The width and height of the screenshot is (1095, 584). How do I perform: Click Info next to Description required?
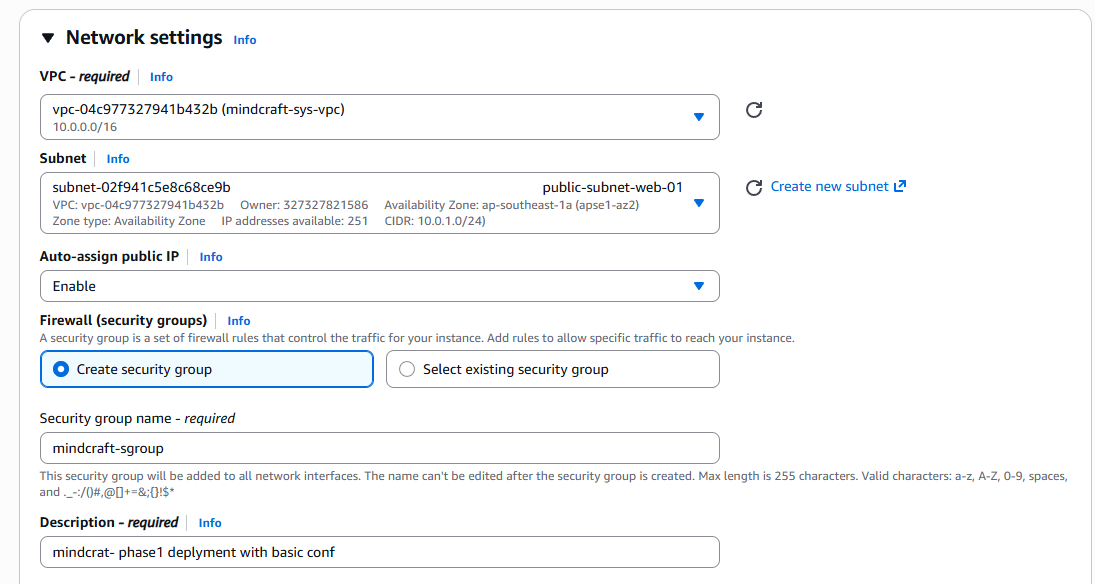pyautogui.click(x=209, y=523)
